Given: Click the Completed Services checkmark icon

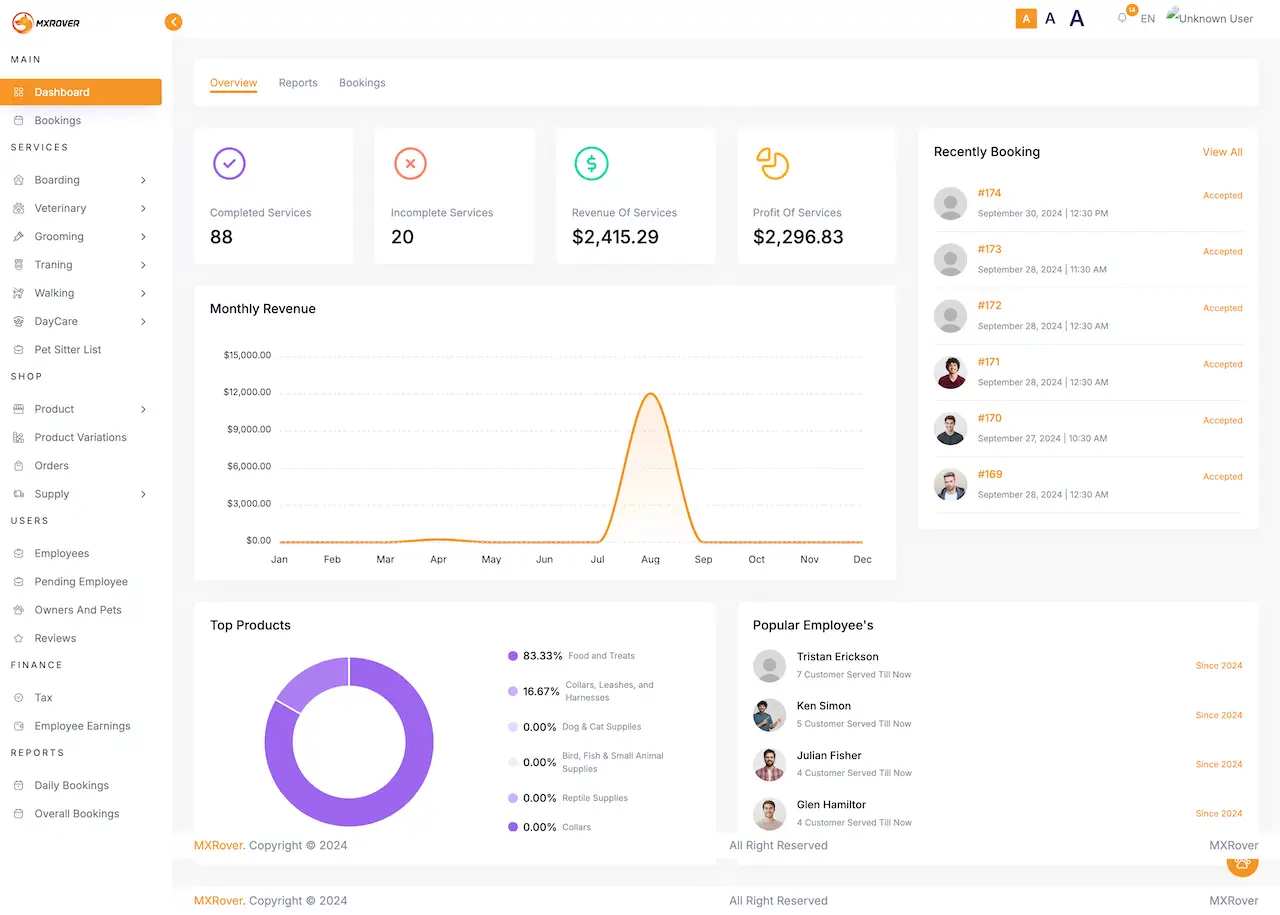Looking at the screenshot, I should coord(229,163).
